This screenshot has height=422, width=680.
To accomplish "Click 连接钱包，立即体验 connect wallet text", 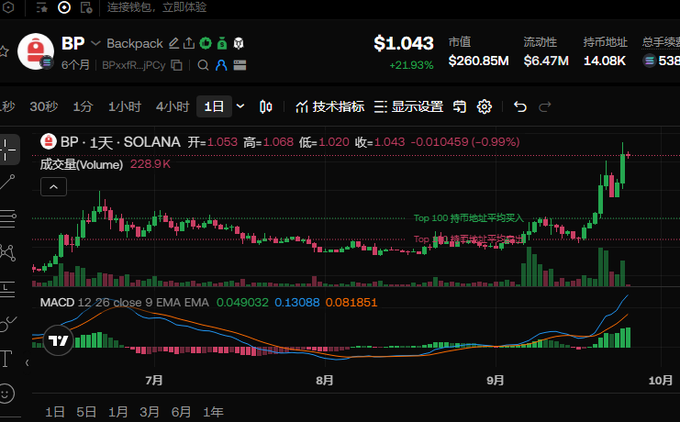I will pos(157,7).
